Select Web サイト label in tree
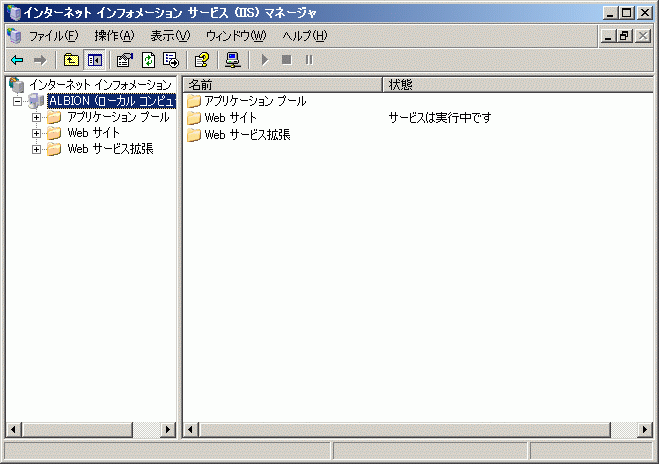 (94, 133)
